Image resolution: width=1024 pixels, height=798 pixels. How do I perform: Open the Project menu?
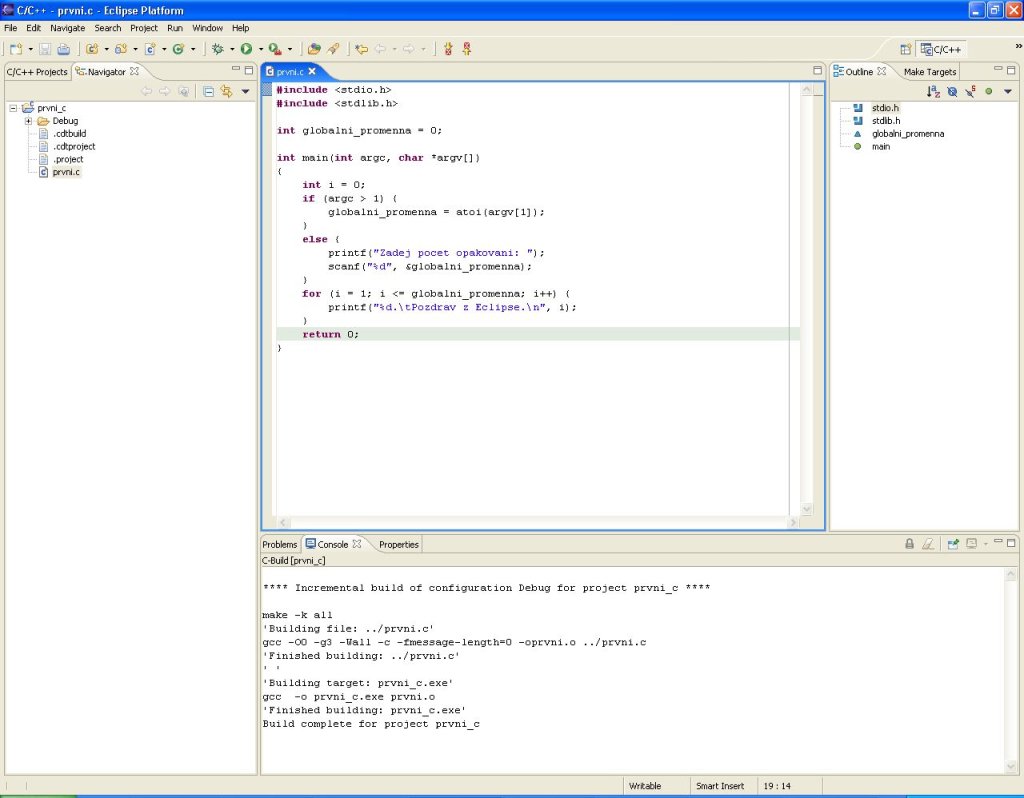[x=144, y=28]
